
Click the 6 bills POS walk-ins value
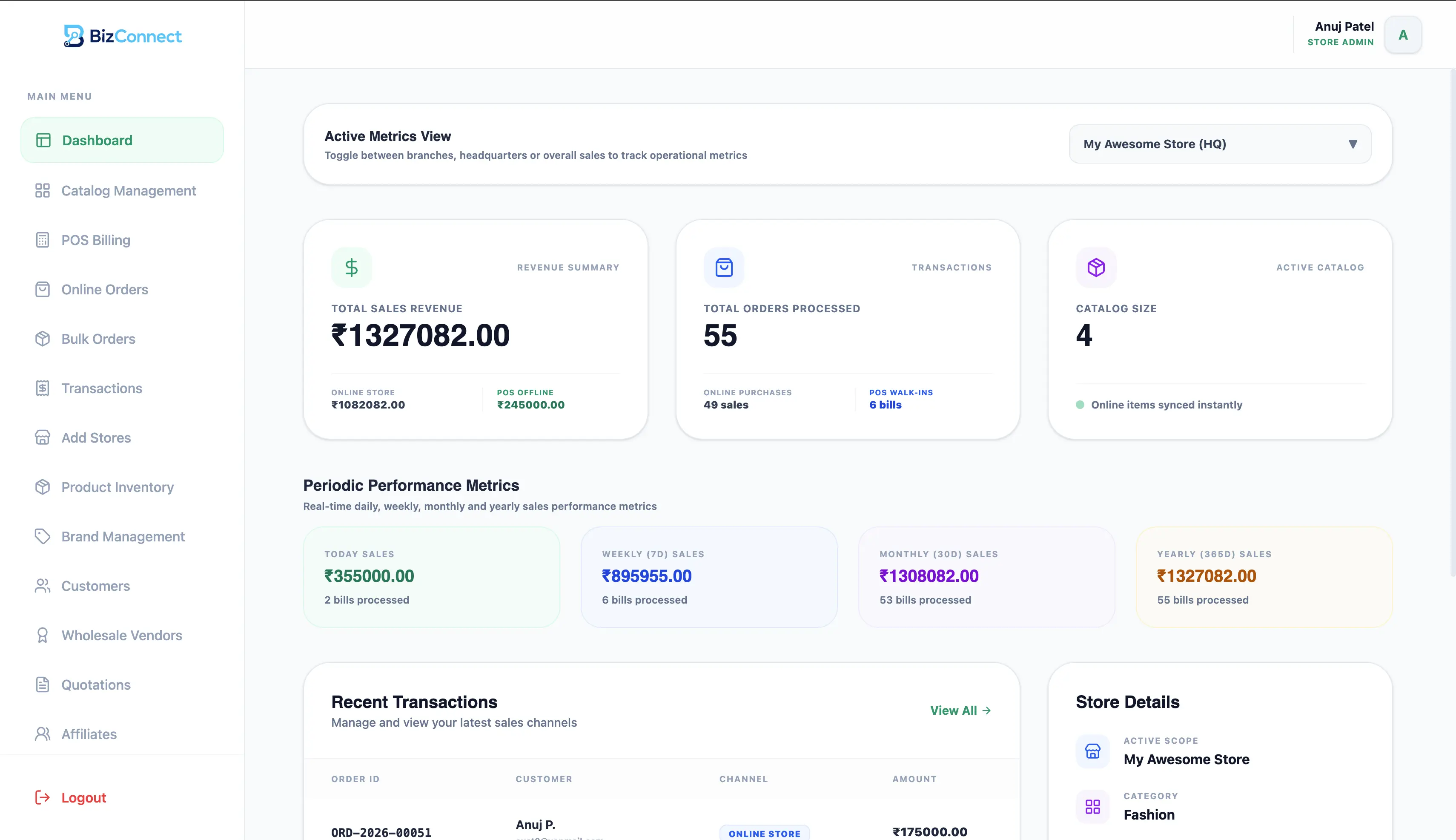(x=885, y=405)
